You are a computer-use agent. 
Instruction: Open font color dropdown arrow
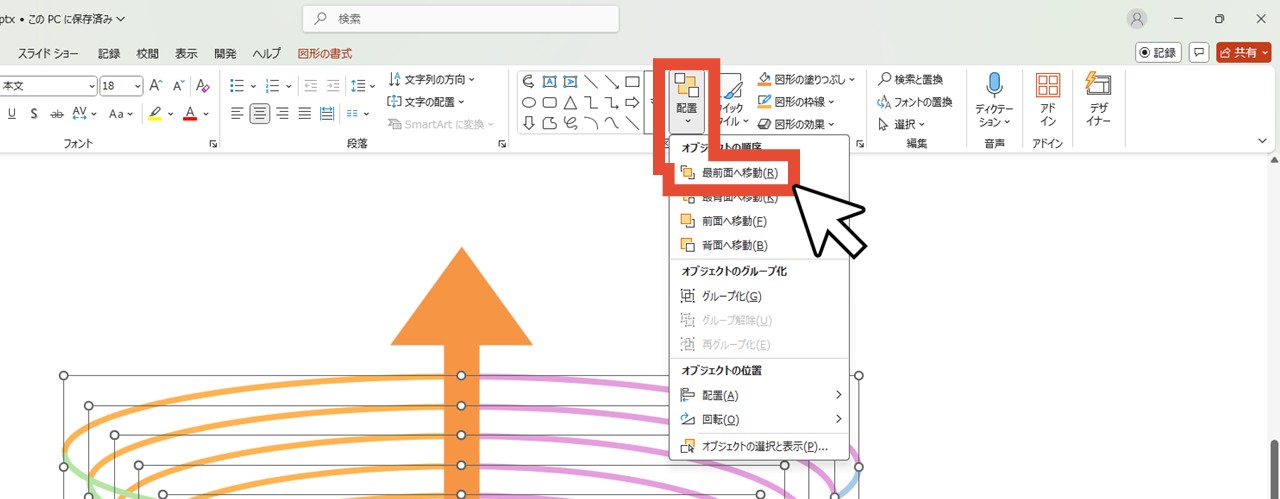click(x=206, y=114)
